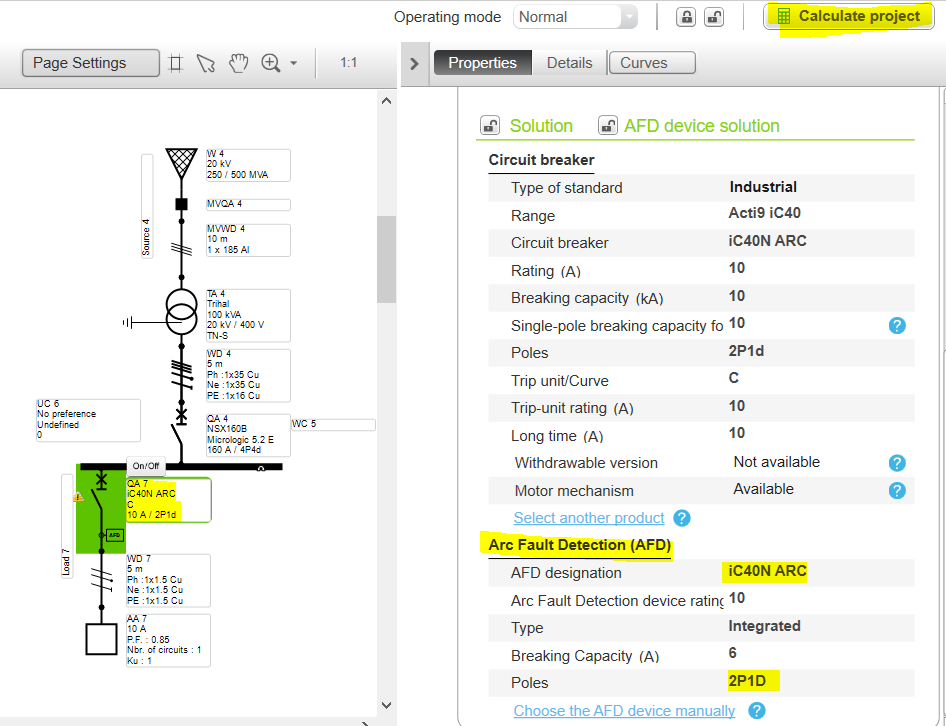
Task: Open the Operating mode dropdown showing Normal
Action: pyautogui.click(x=575, y=17)
